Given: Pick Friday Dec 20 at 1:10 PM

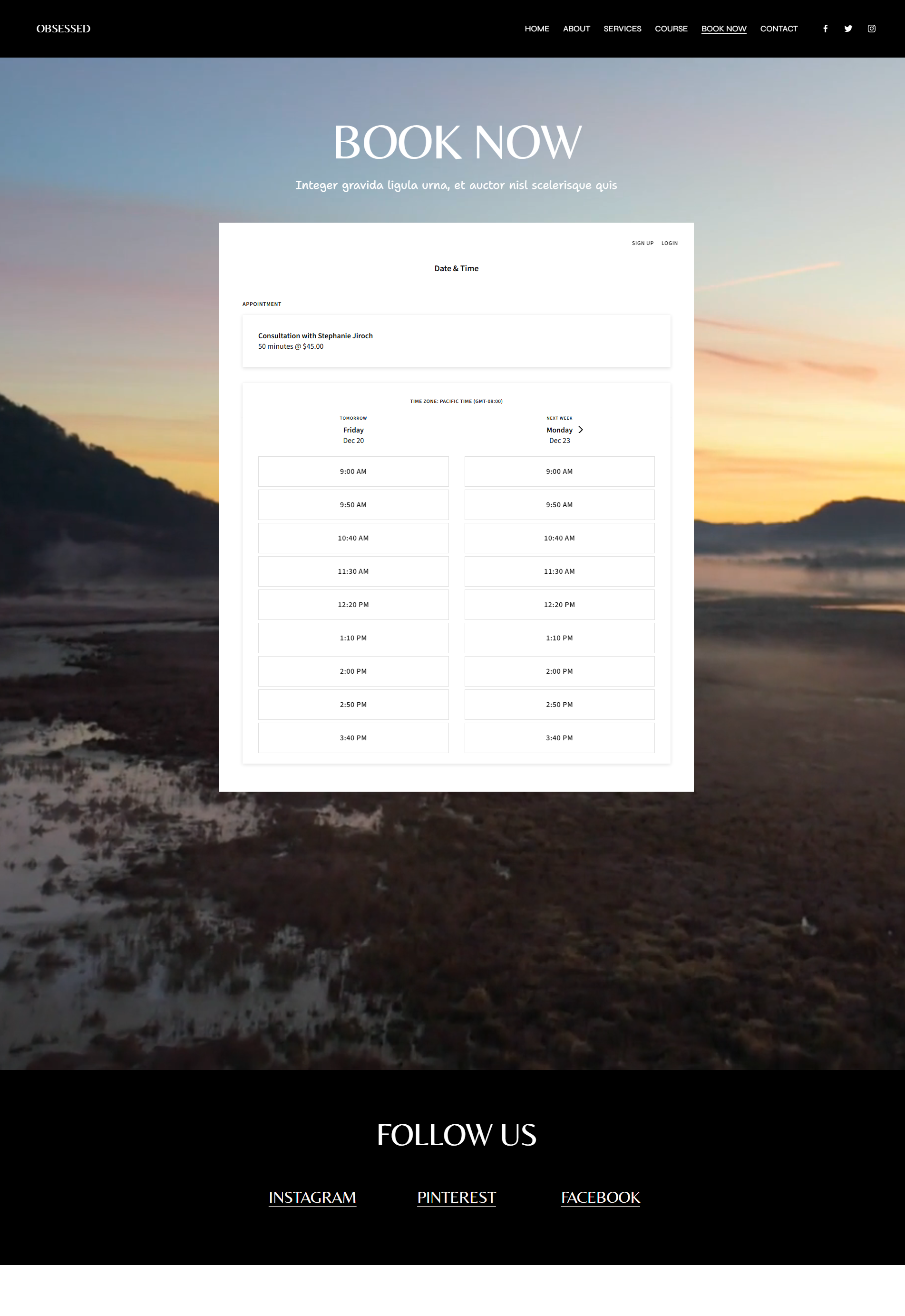Looking at the screenshot, I should (x=353, y=638).
